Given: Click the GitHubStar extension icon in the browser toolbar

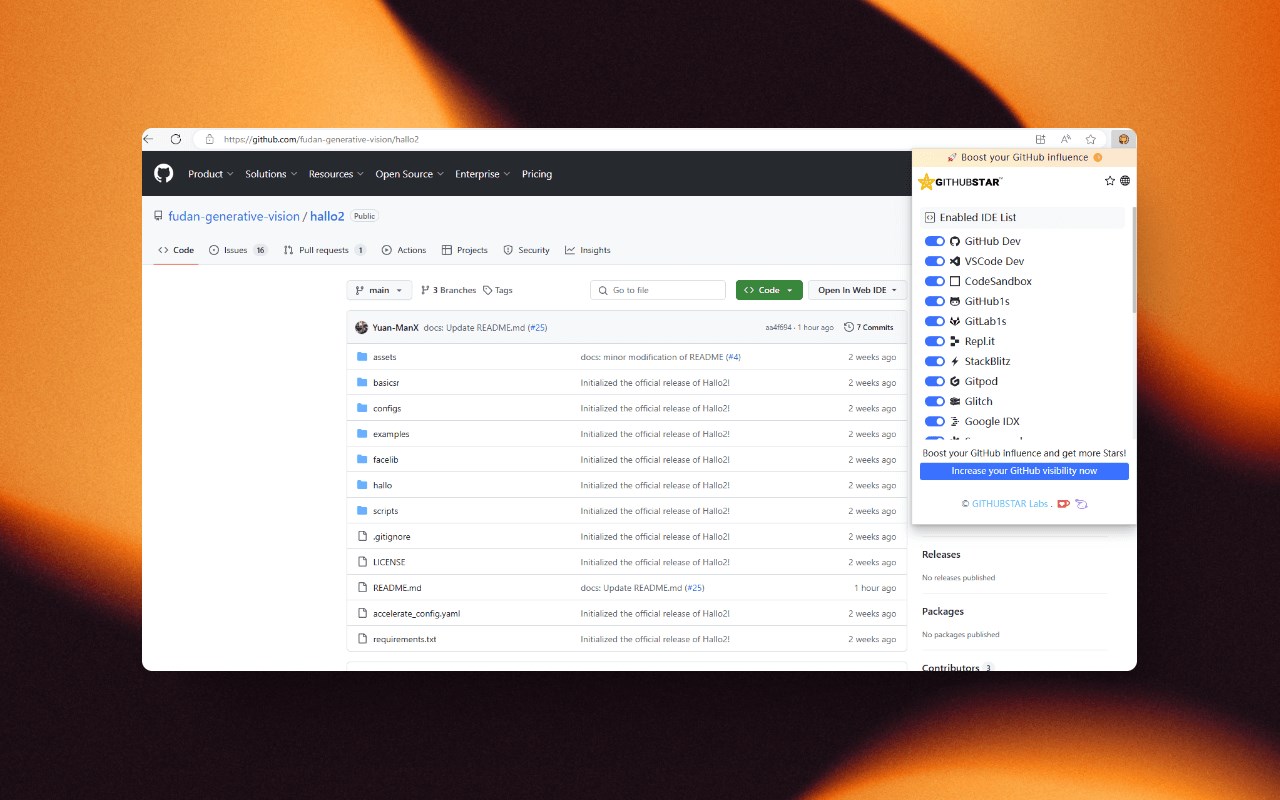Looking at the screenshot, I should [x=1123, y=139].
